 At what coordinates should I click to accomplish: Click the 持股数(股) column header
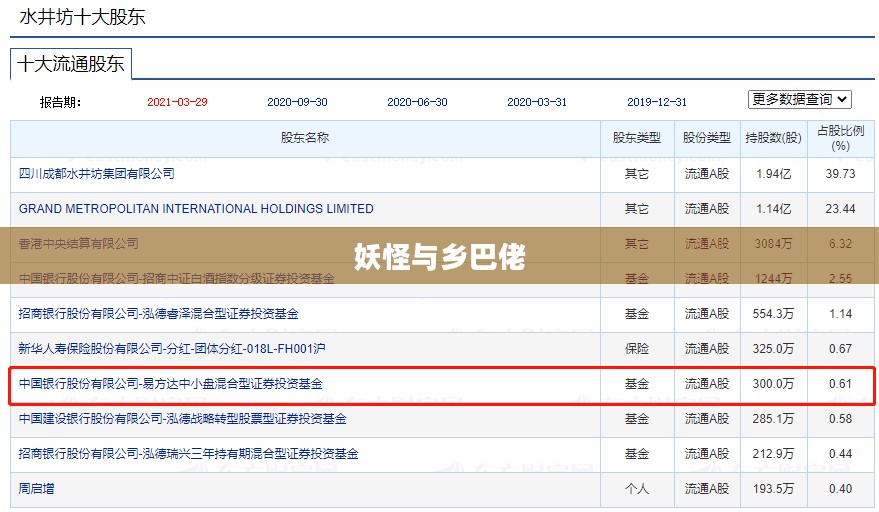(774, 138)
